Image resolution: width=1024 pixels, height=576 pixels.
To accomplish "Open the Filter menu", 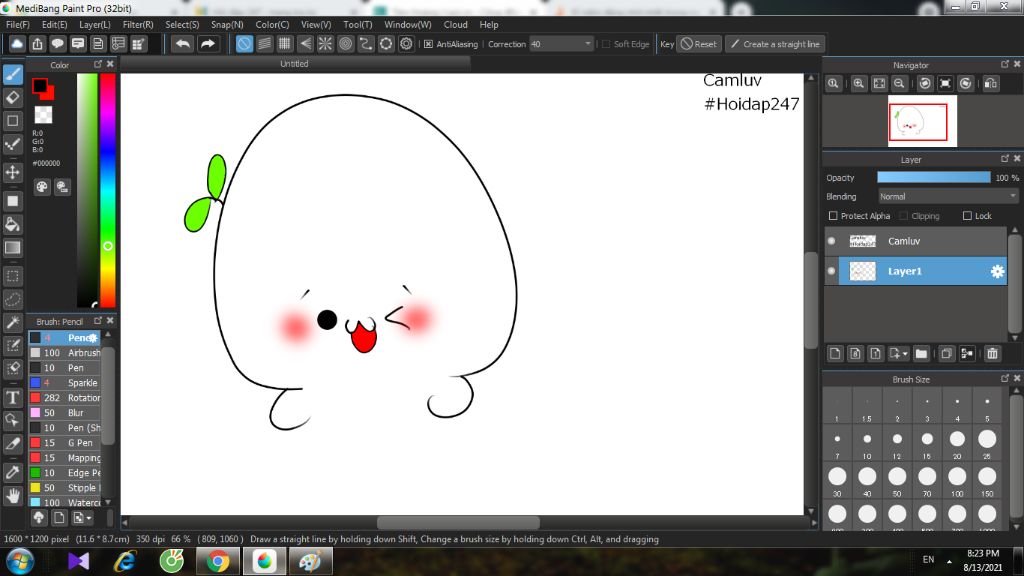I will point(138,24).
